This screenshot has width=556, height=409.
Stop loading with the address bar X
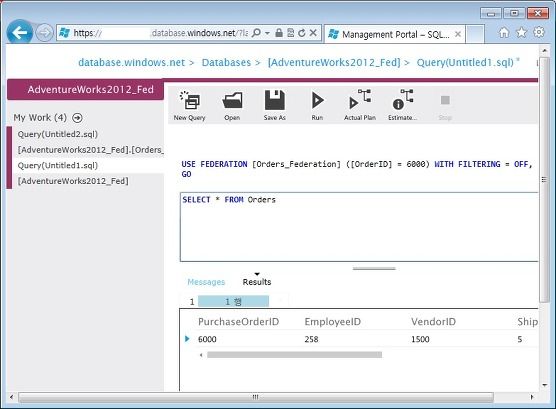coord(313,33)
